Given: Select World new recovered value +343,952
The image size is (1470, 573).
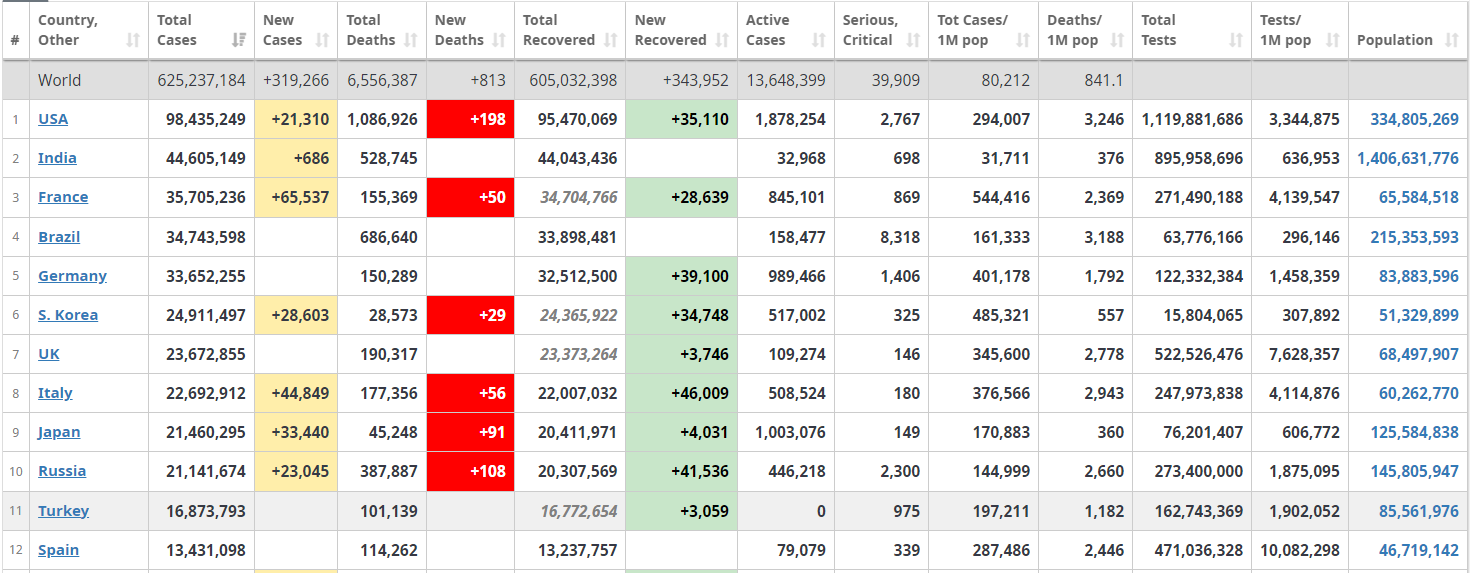Looking at the screenshot, I should pyautogui.click(x=695, y=80).
